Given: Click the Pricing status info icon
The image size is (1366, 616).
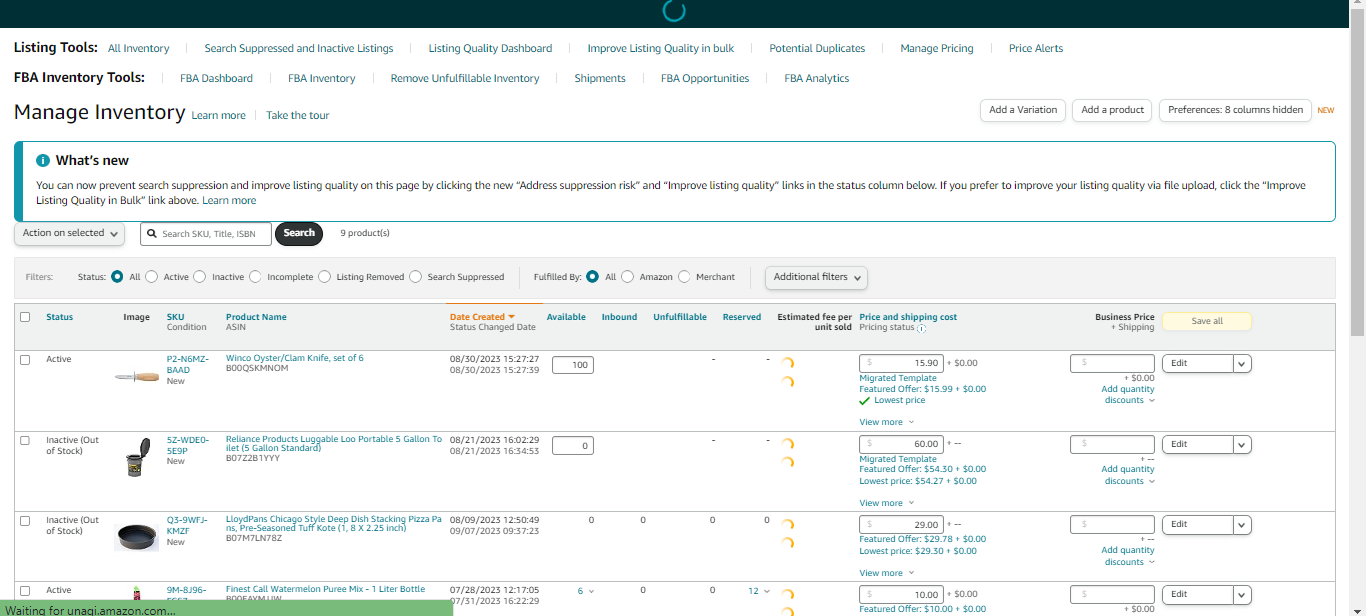Looking at the screenshot, I should (x=921, y=328).
